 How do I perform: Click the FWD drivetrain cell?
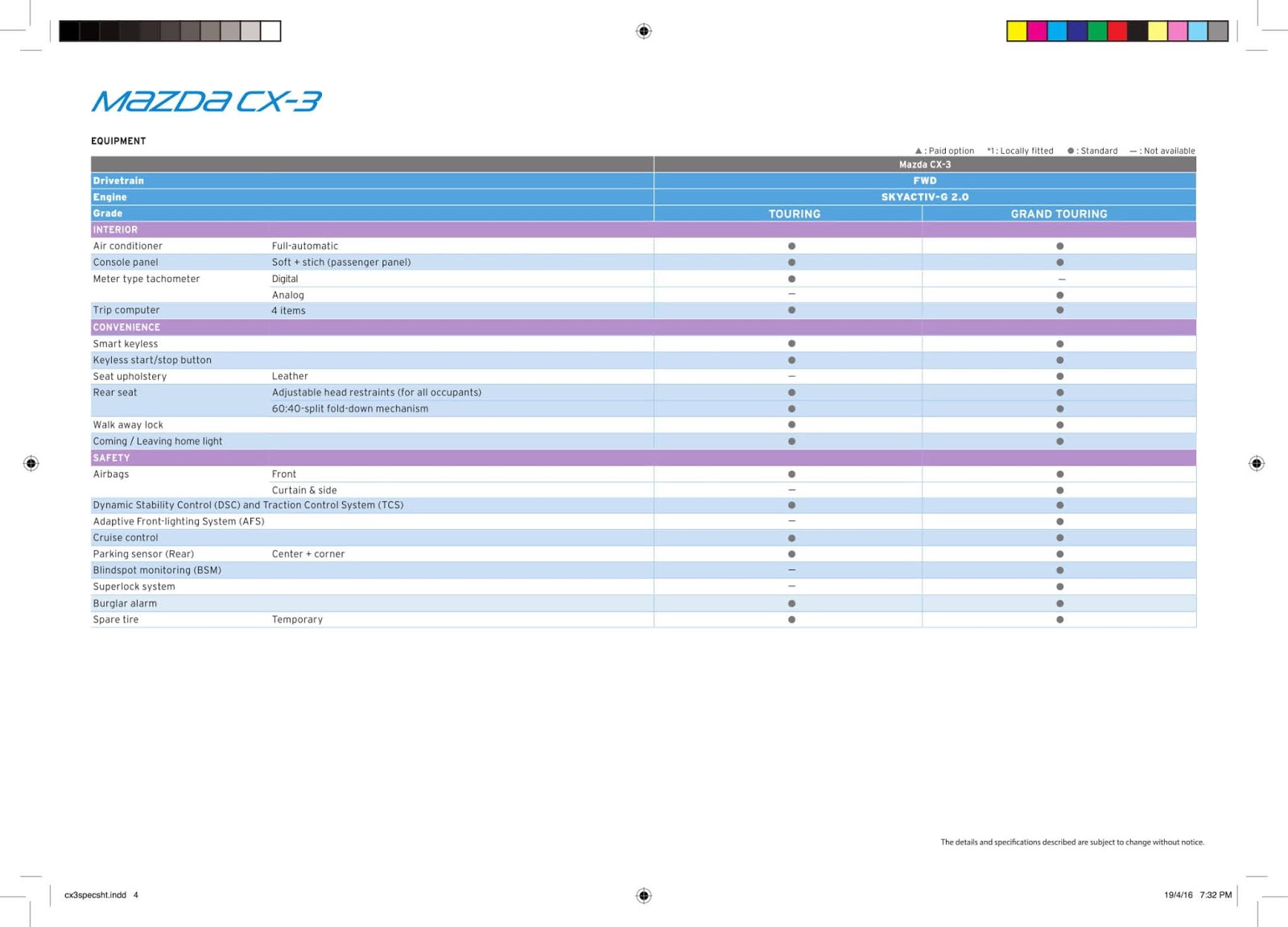925,181
